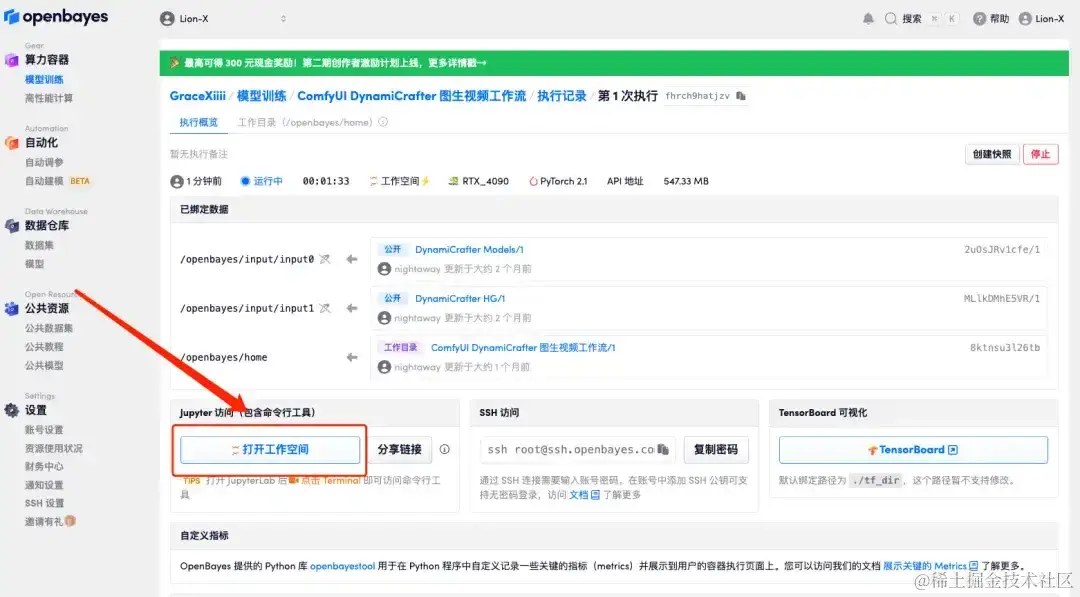Click the 工作空间 status label
1080x597 pixels.
(399, 181)
